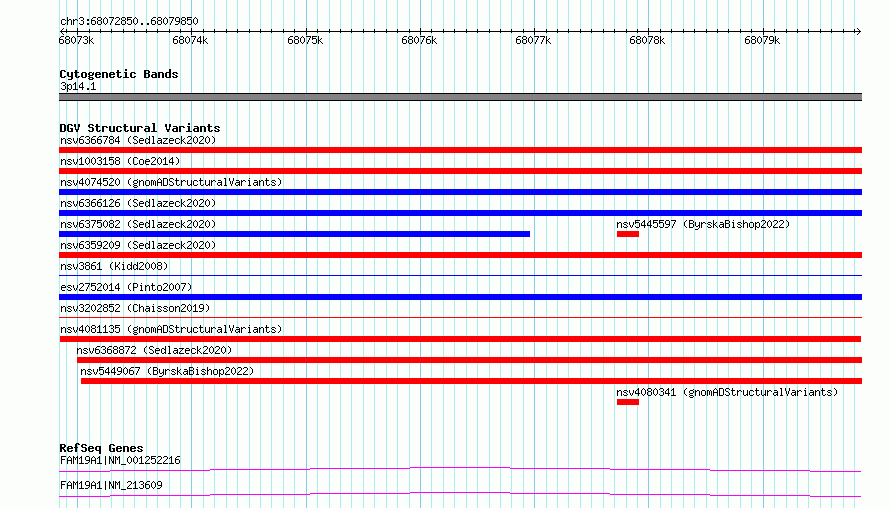Click the 68076k ruler tick label
Screen dimensions: 890x508
click(419, 40)
